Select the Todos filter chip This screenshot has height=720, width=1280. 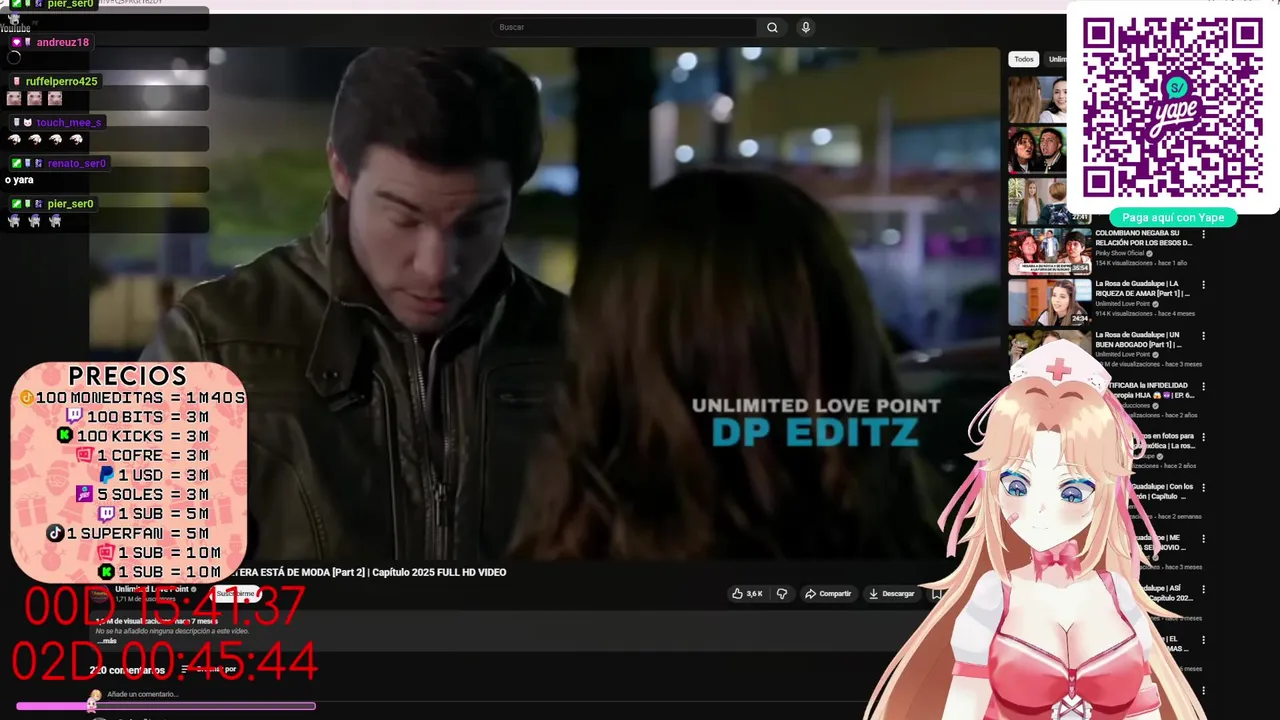1024,59
